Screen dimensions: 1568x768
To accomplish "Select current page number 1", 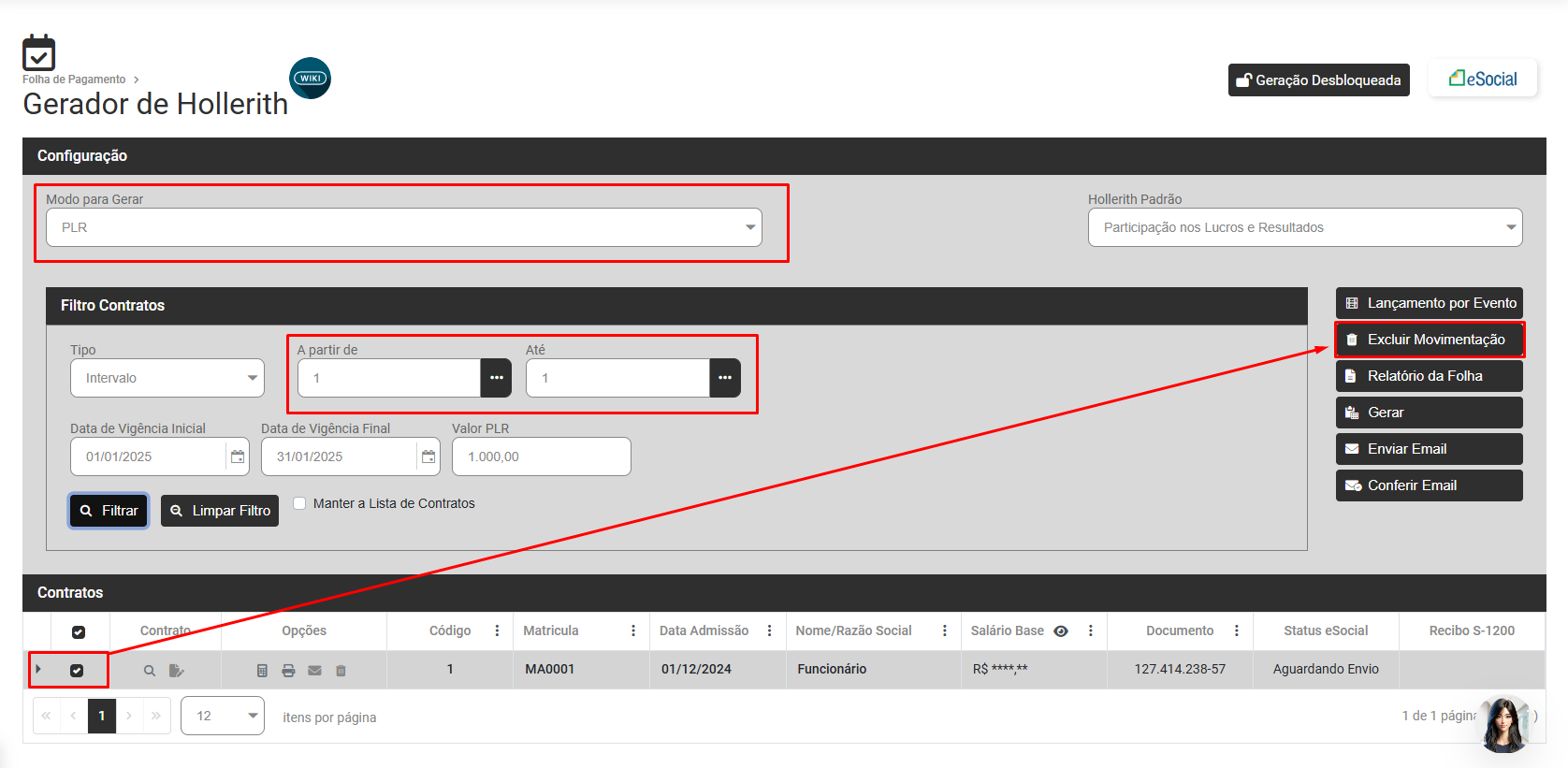I will tap(101, 716).
